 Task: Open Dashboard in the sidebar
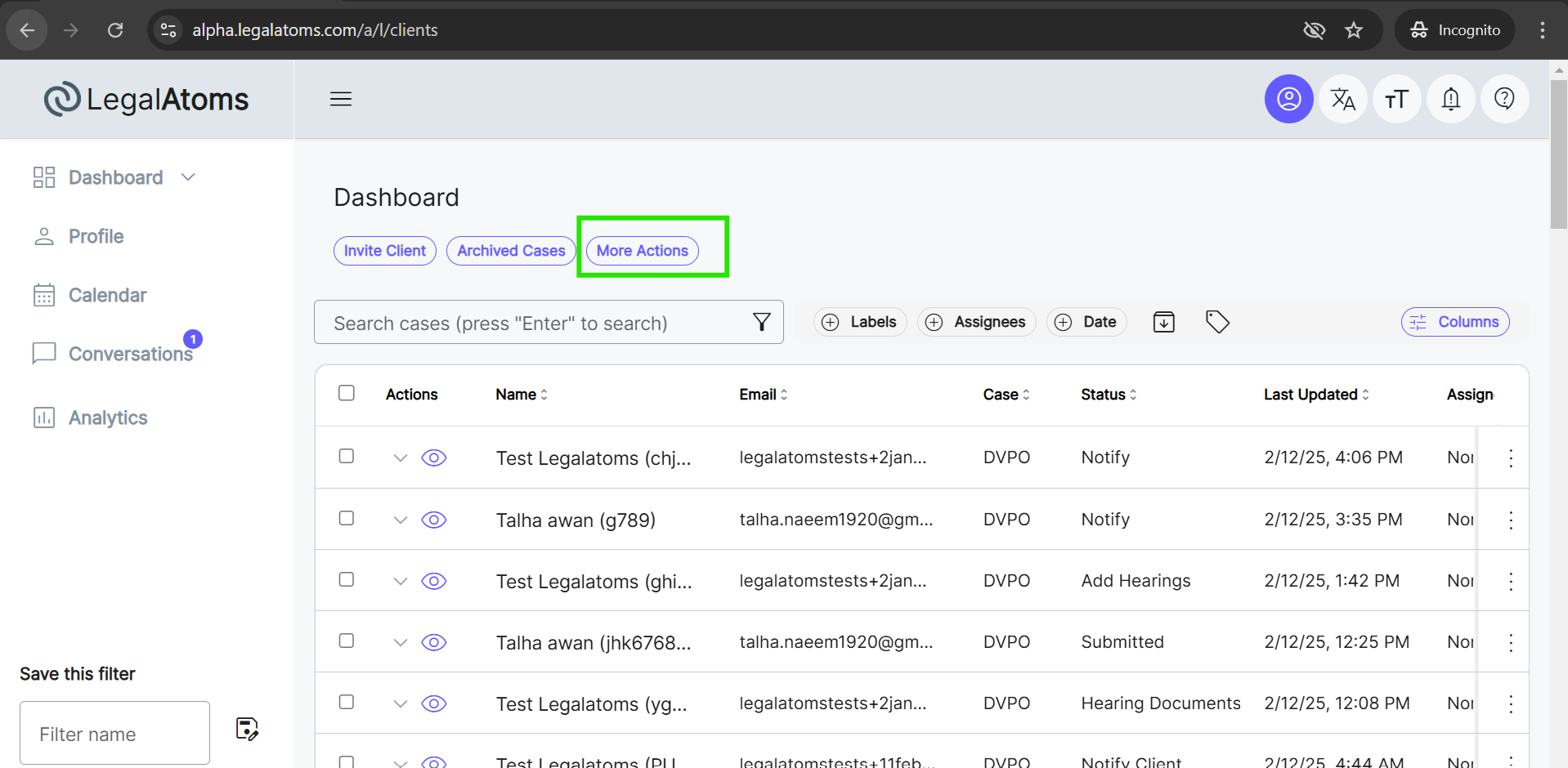click(115, 177)
